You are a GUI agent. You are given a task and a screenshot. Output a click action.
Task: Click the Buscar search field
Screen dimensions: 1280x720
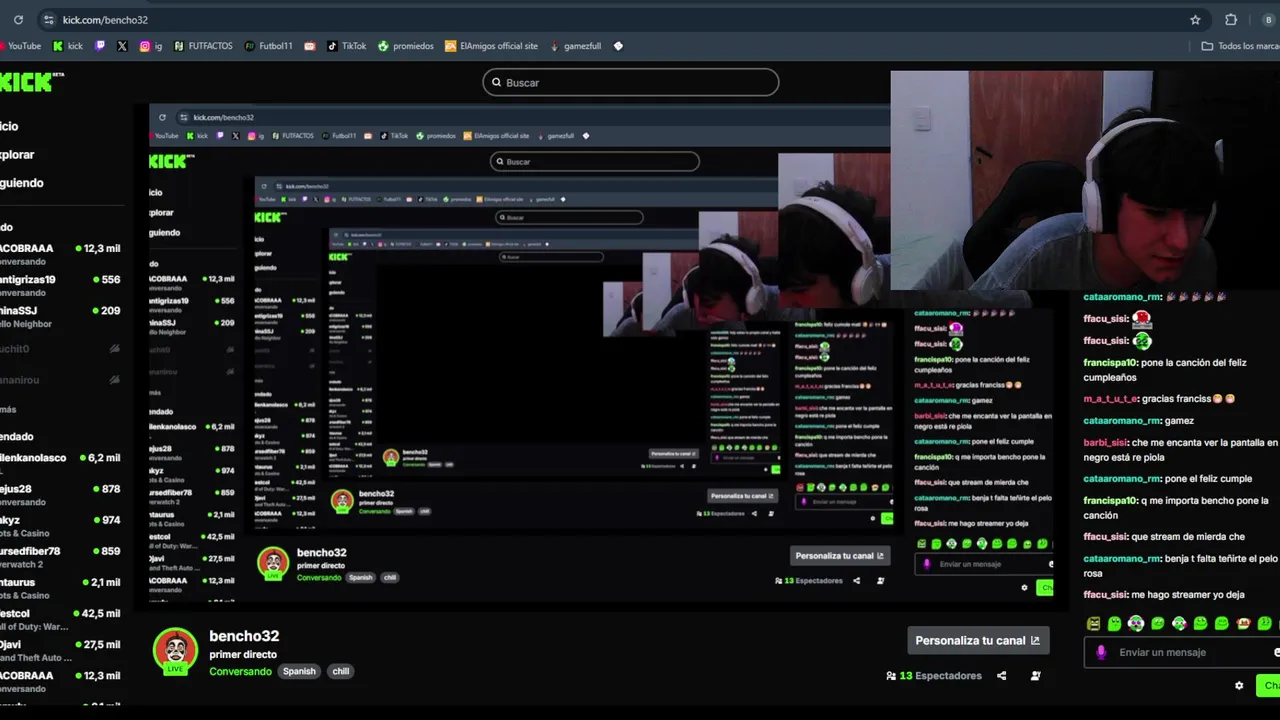(x=631, y=82)
